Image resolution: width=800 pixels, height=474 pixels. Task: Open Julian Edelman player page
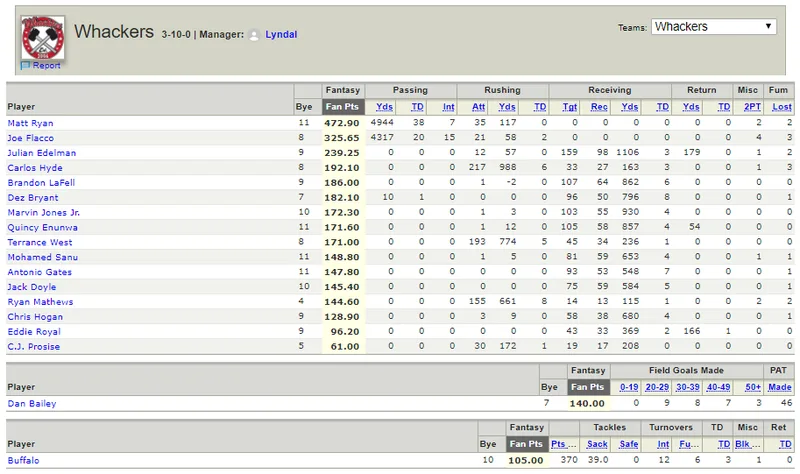(41, 153)
